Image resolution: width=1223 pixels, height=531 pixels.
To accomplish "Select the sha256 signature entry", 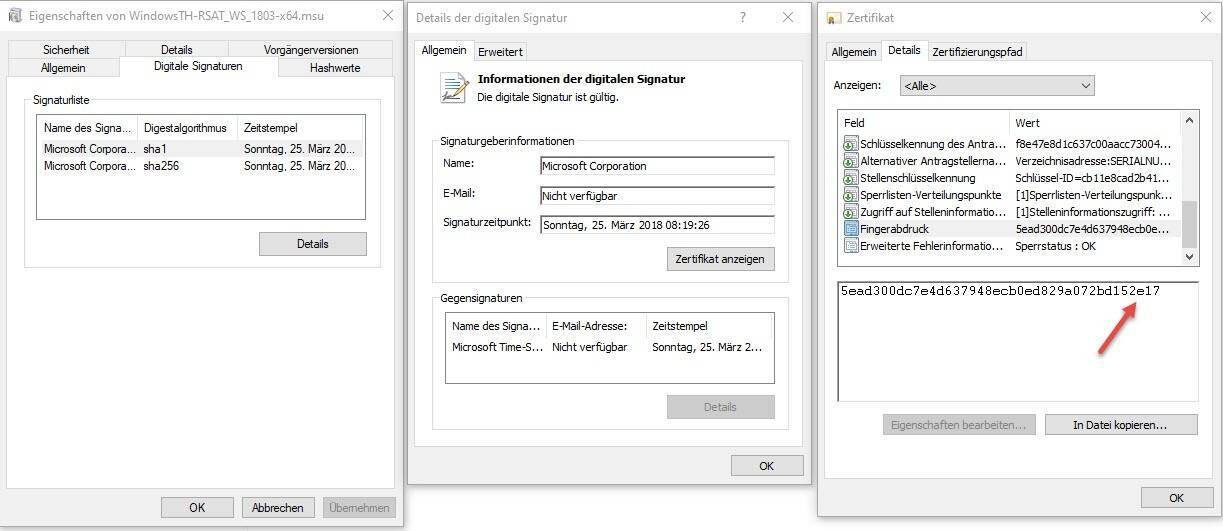I will (200, 166).
